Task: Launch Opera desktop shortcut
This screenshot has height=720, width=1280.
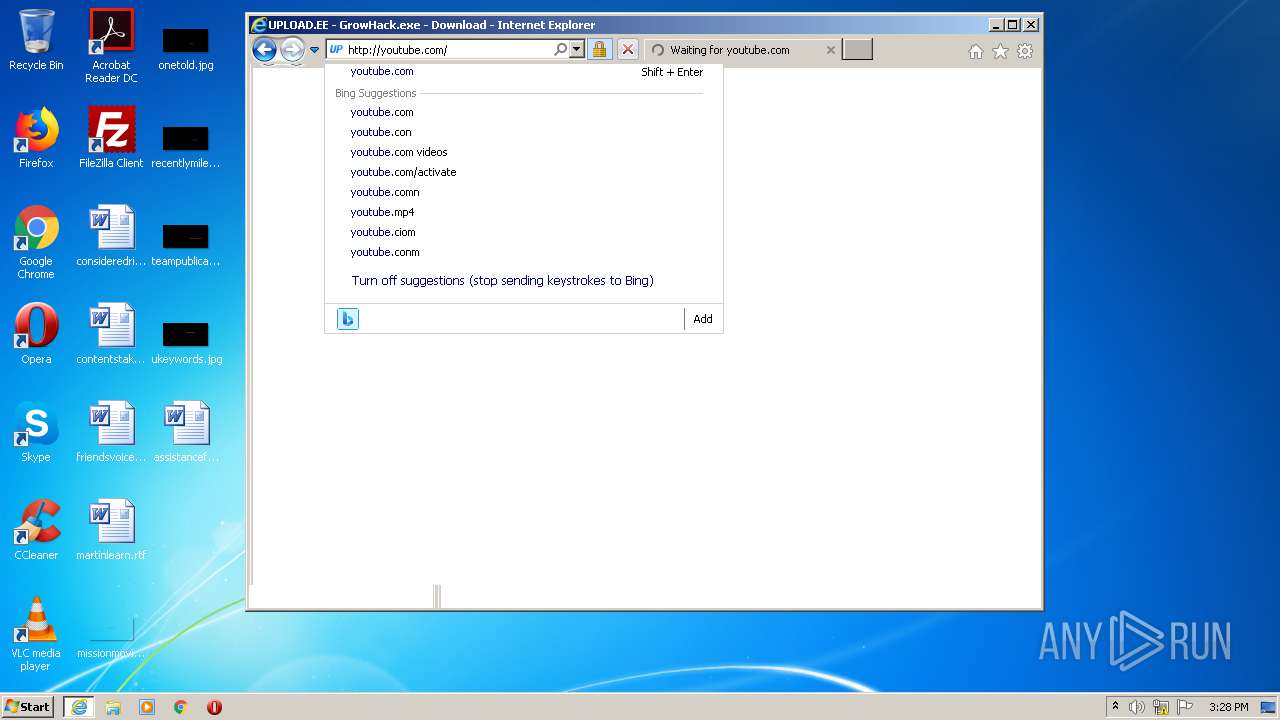Action: coord(36,334)
